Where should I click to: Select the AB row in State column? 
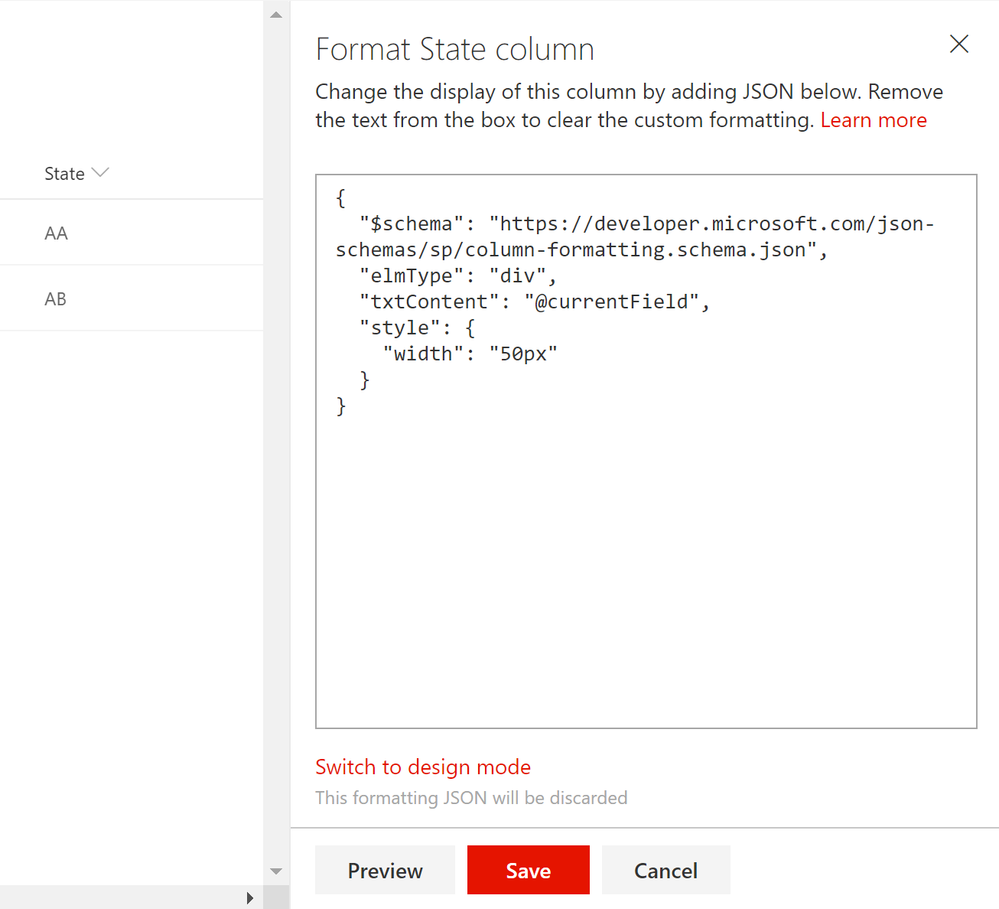point(56,299)
